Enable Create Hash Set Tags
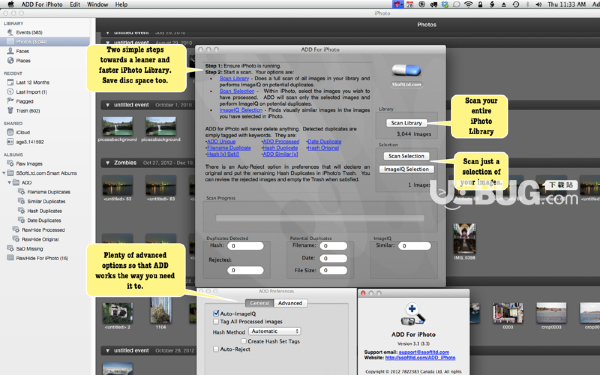 coord(243,341)
